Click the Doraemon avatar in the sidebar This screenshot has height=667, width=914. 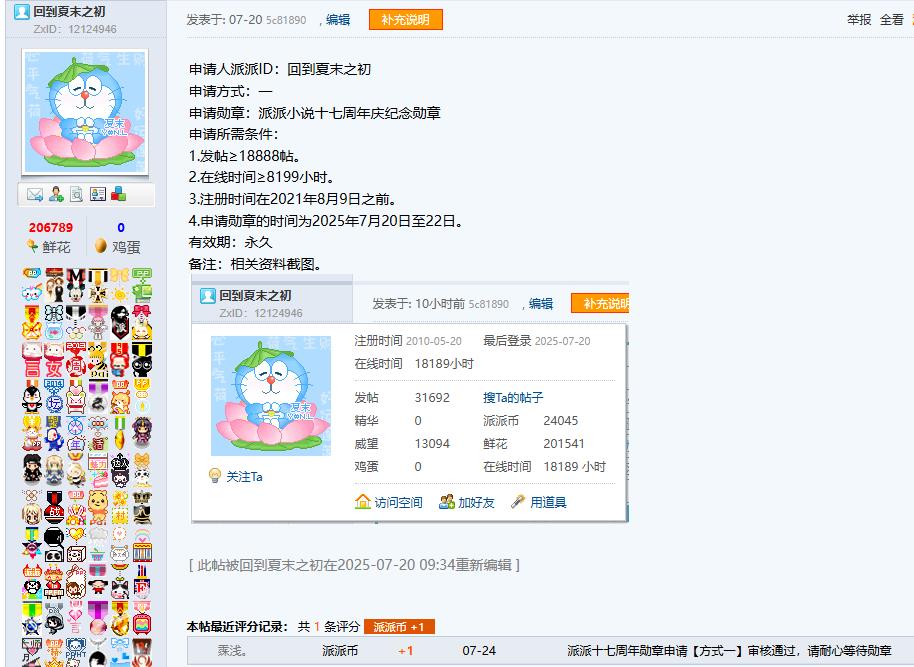pos(85,111)
